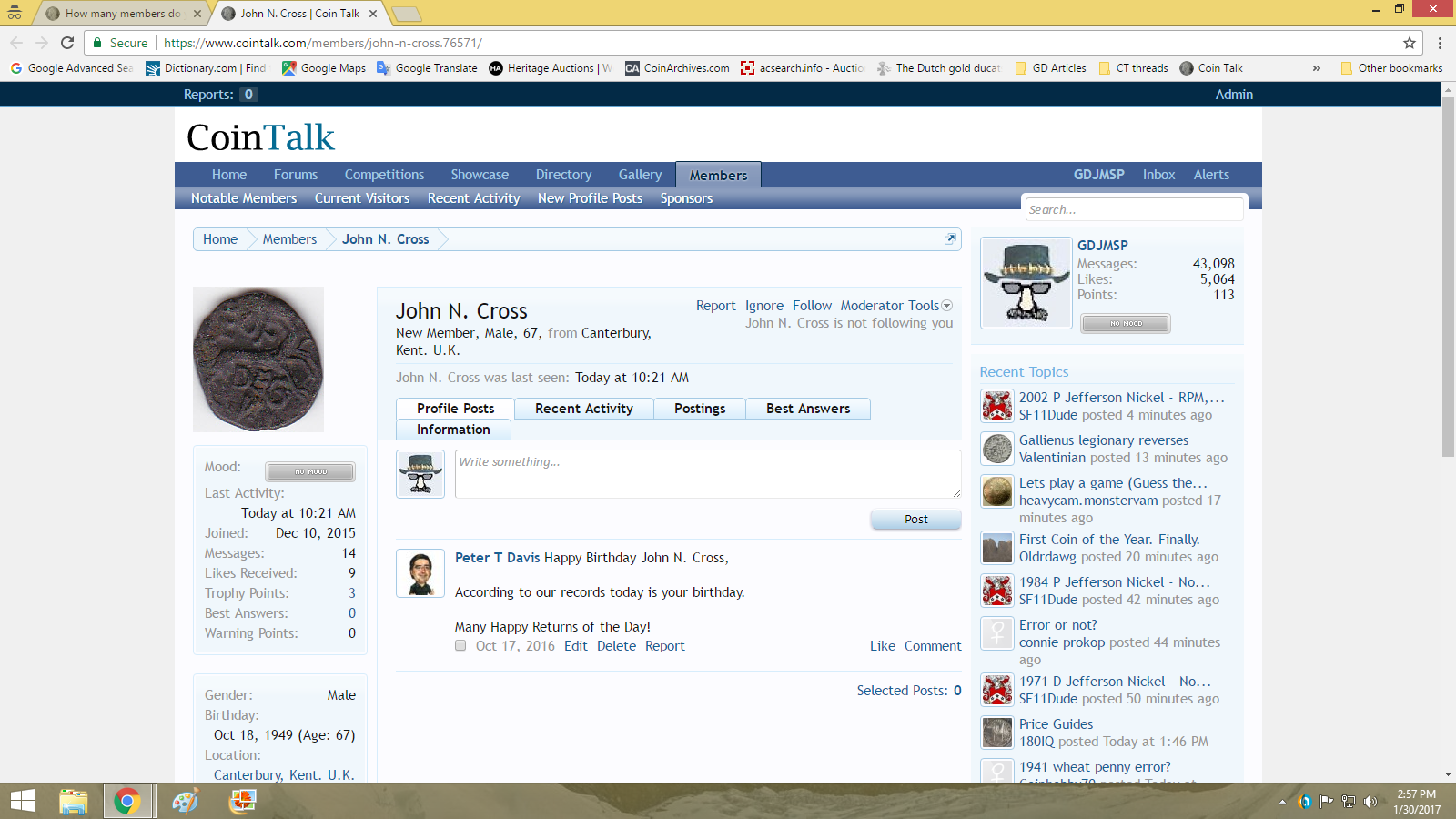
Task: Open Notable Members subnav link
Action: [x=244, y=198]
